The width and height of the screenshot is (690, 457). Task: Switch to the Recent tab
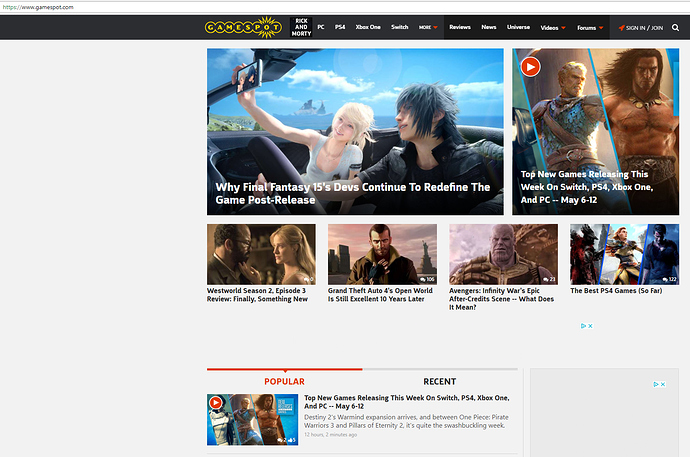[x=440, y=381]
